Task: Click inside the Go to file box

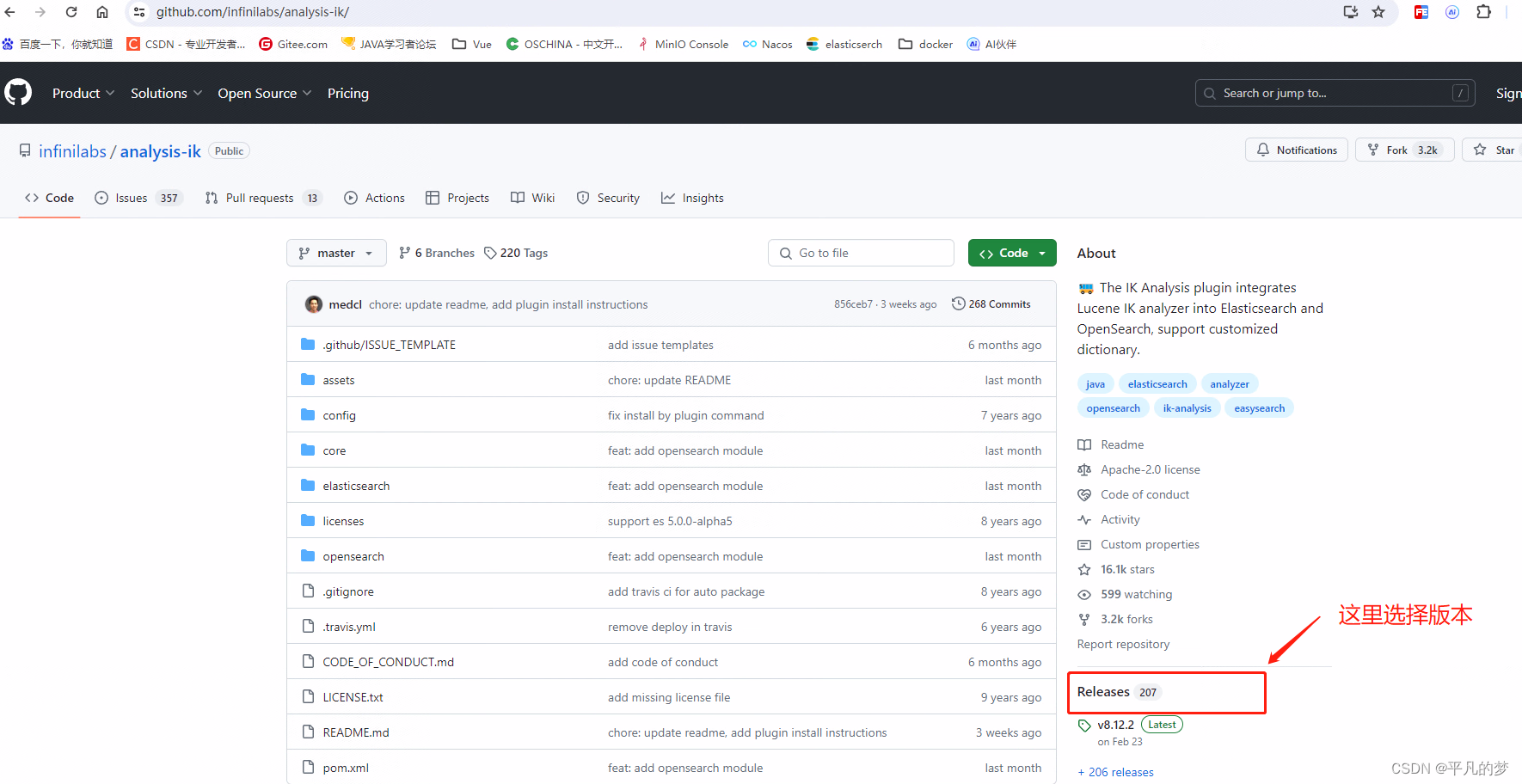Action: [861, 253]
